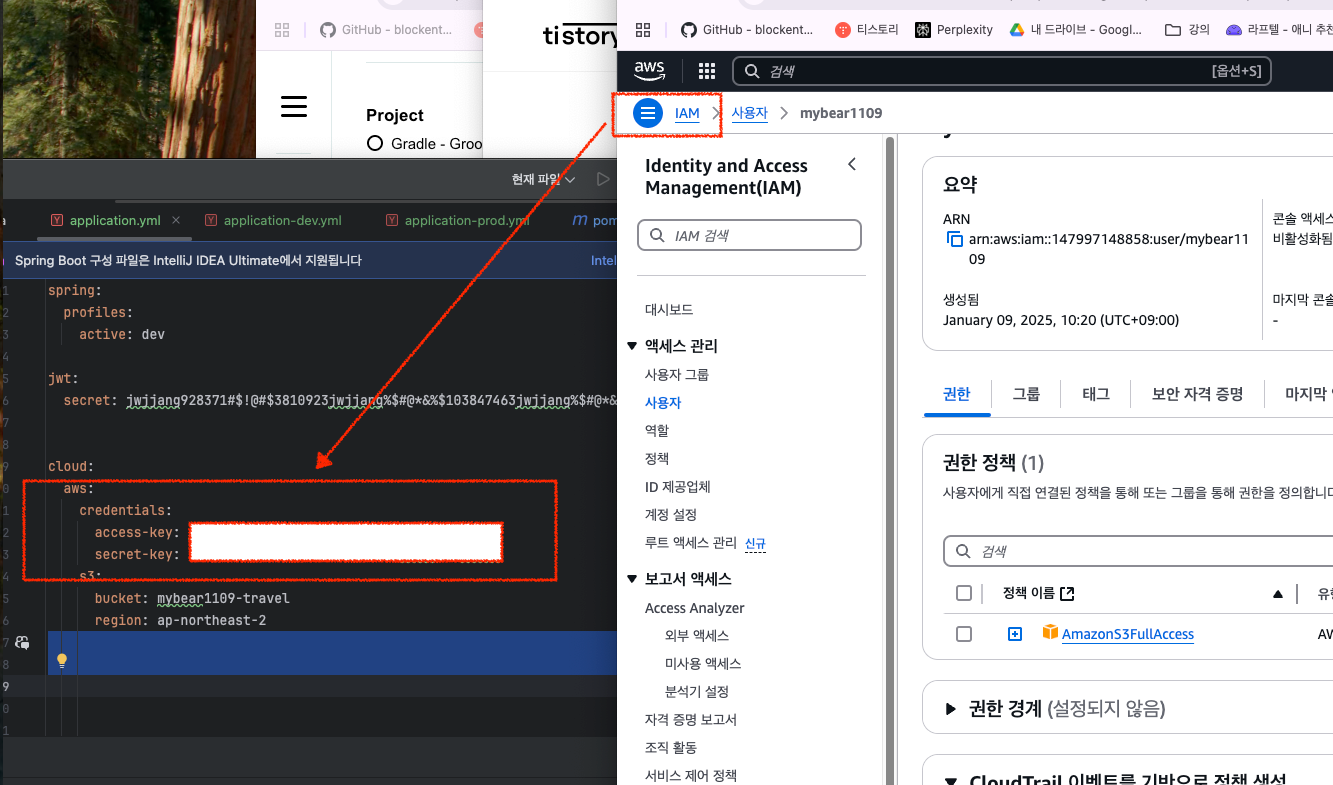Open the AWS console navigation hamburger menu
This screenshot has height=785, width=1333.
(648, 113)
